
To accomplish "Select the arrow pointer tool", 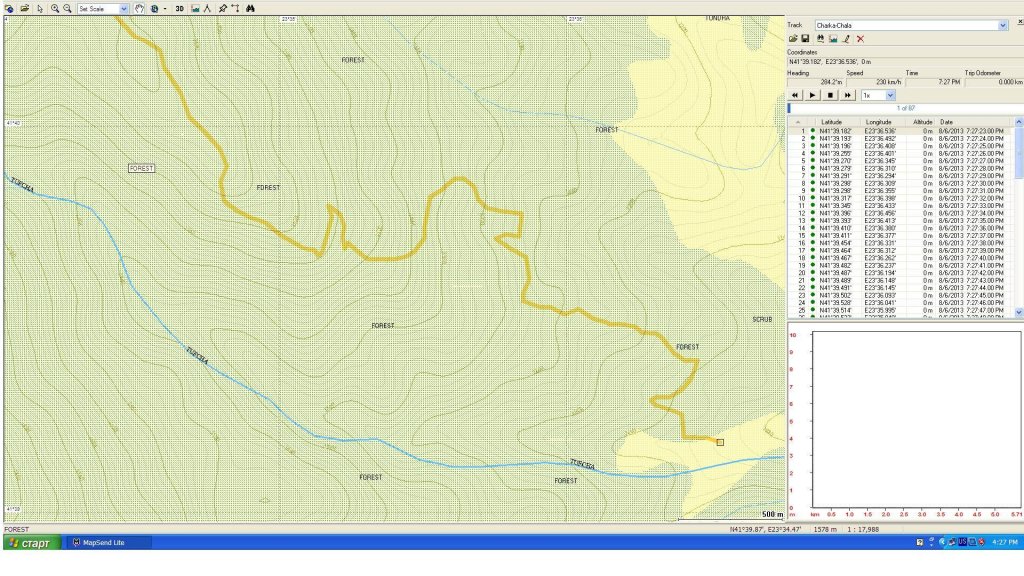I will pyautogui.click(x=40, y=8).
